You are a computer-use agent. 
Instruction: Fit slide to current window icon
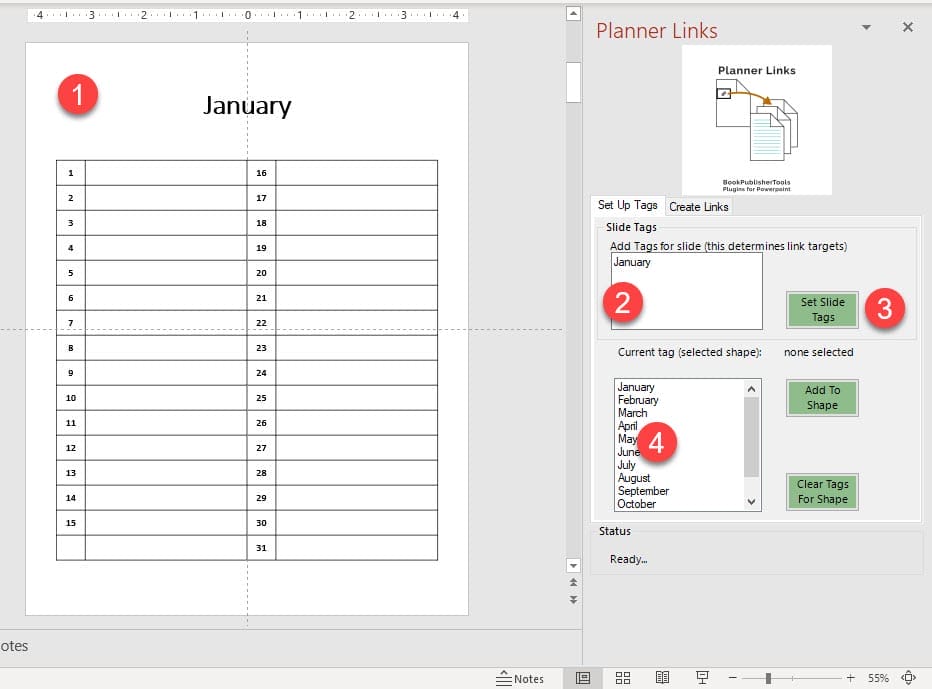coord(909,678)
